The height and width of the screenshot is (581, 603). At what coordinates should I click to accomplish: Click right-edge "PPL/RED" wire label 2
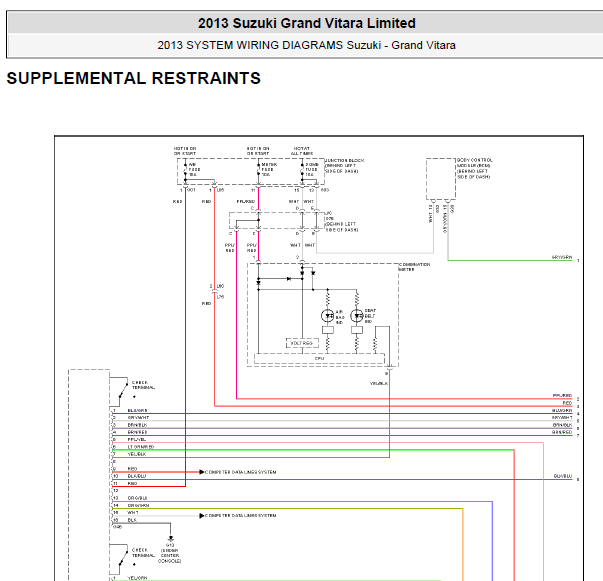(x=562, y=395)
